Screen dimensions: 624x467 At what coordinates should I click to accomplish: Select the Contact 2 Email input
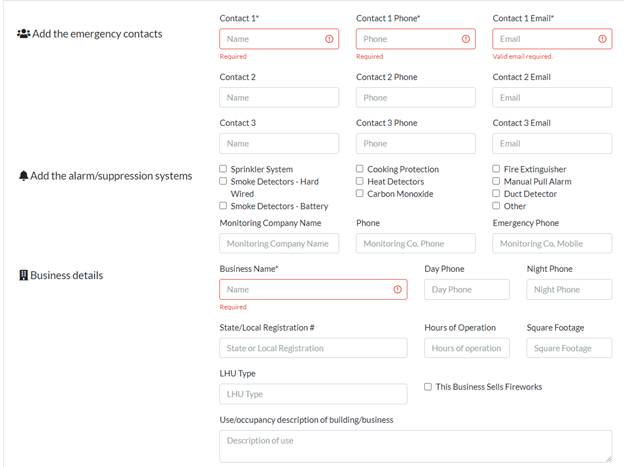pos(552,98)
